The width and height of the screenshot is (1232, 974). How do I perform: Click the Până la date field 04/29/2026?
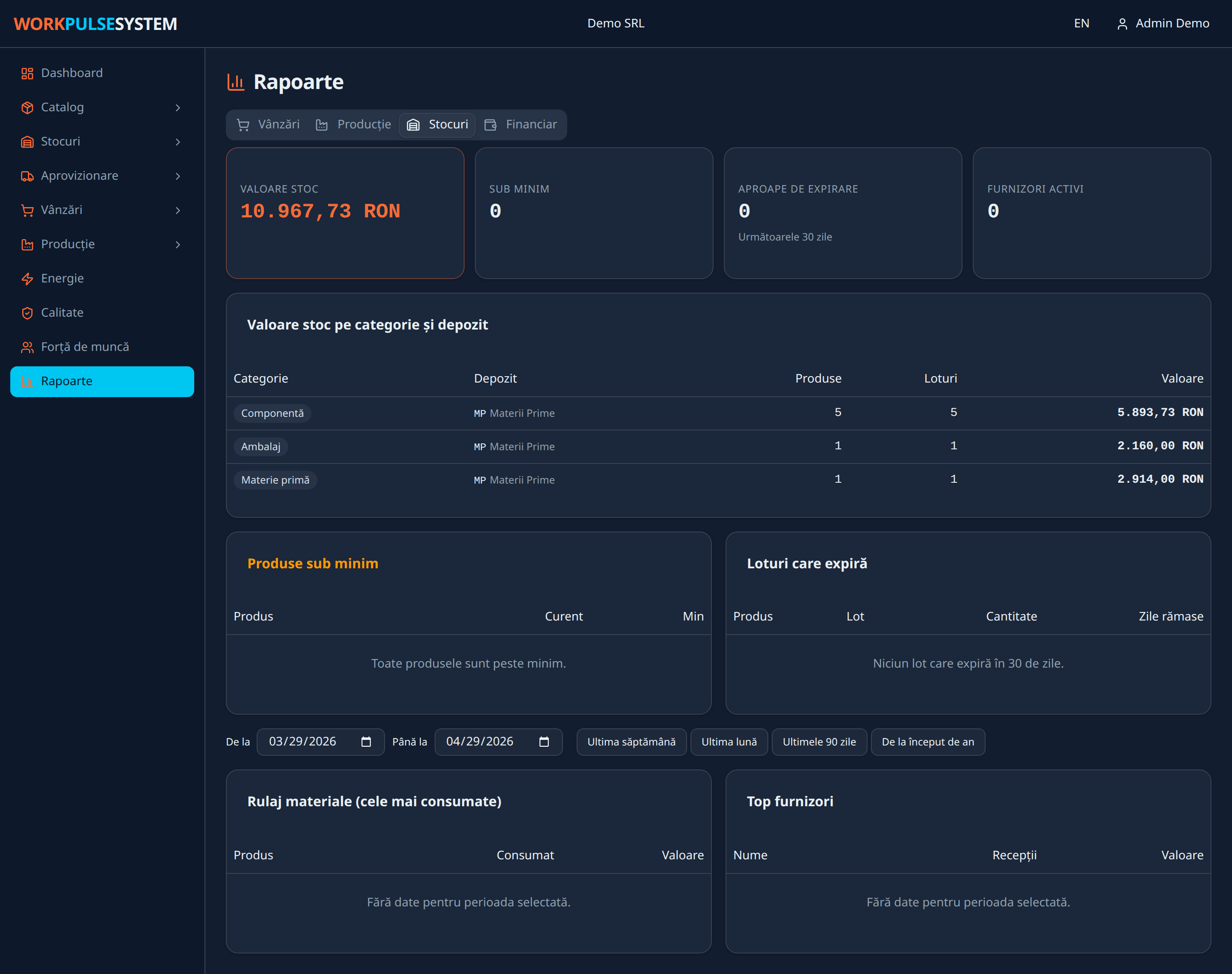tap(498, 742)
